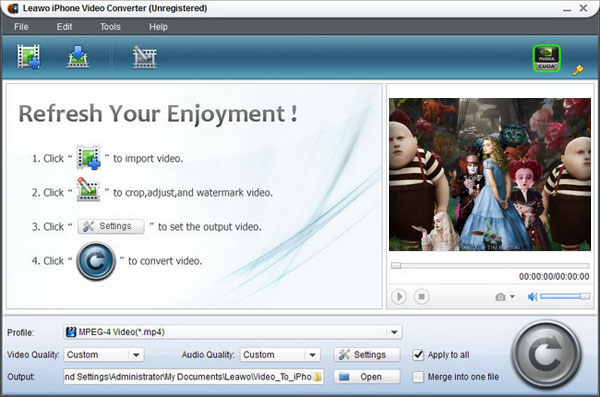Stop the preview playback
Screen dimensions: 600x397
421,296
